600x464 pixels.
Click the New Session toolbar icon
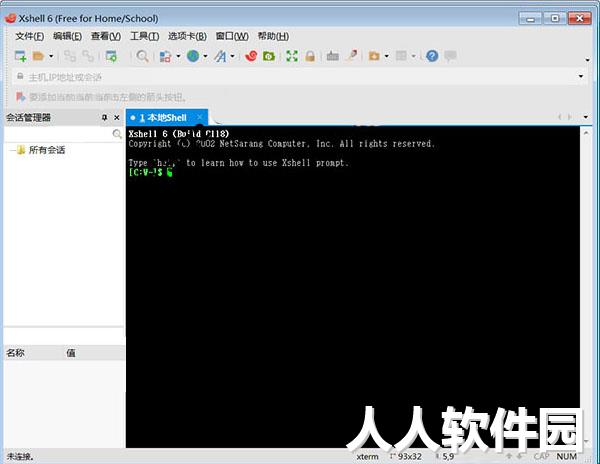pyautogui.click(x=20, y=56)
